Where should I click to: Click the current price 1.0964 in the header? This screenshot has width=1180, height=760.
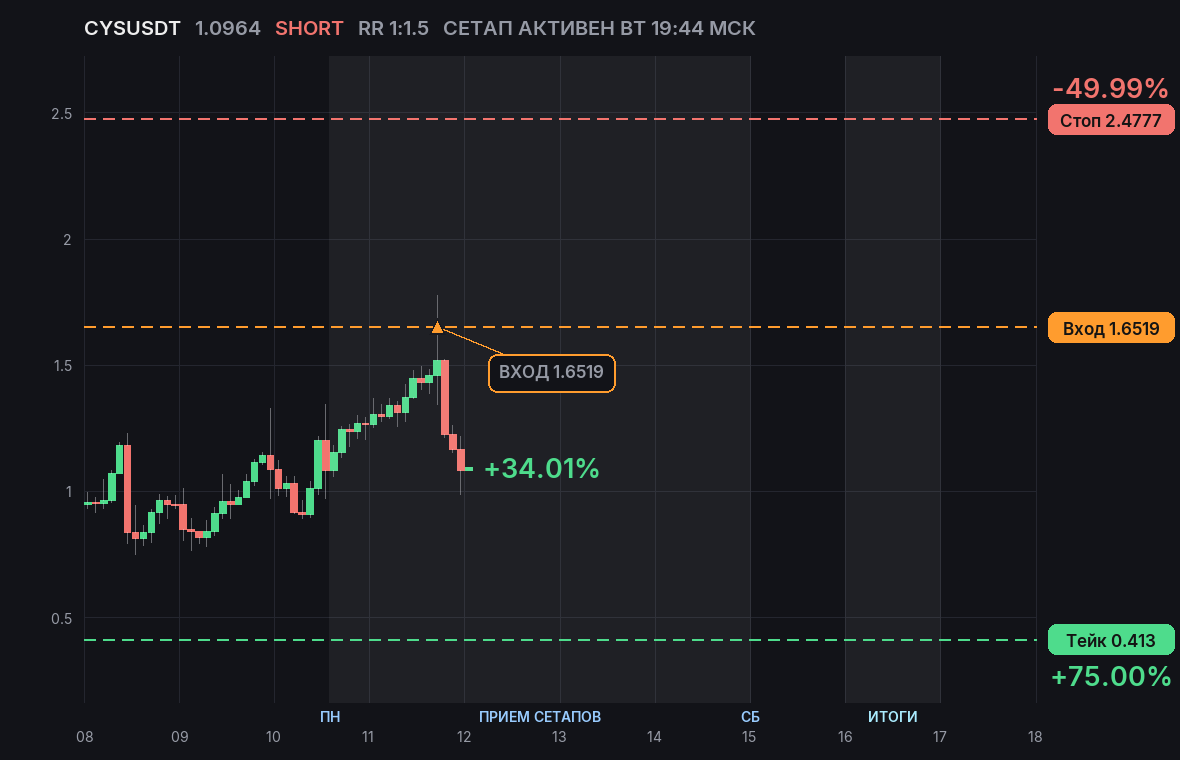[x=227, y=29]
